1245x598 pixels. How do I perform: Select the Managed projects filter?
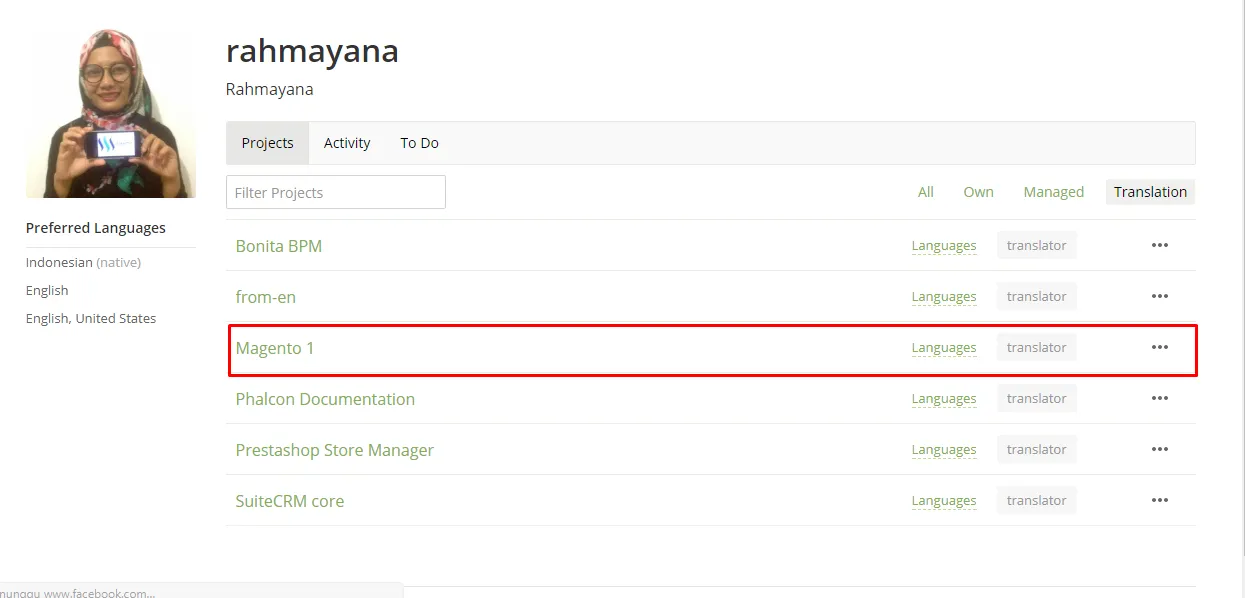coord(1054,192)
